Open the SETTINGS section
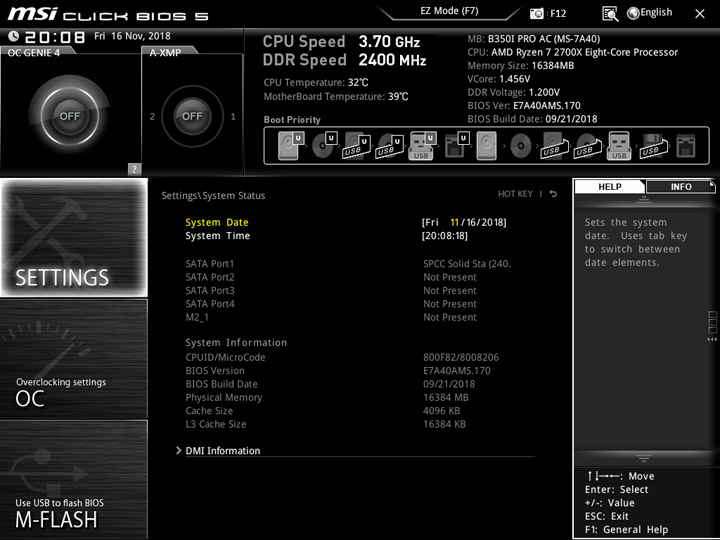The height and width of the screenshot is (540, 720). (x=74, y=237)
